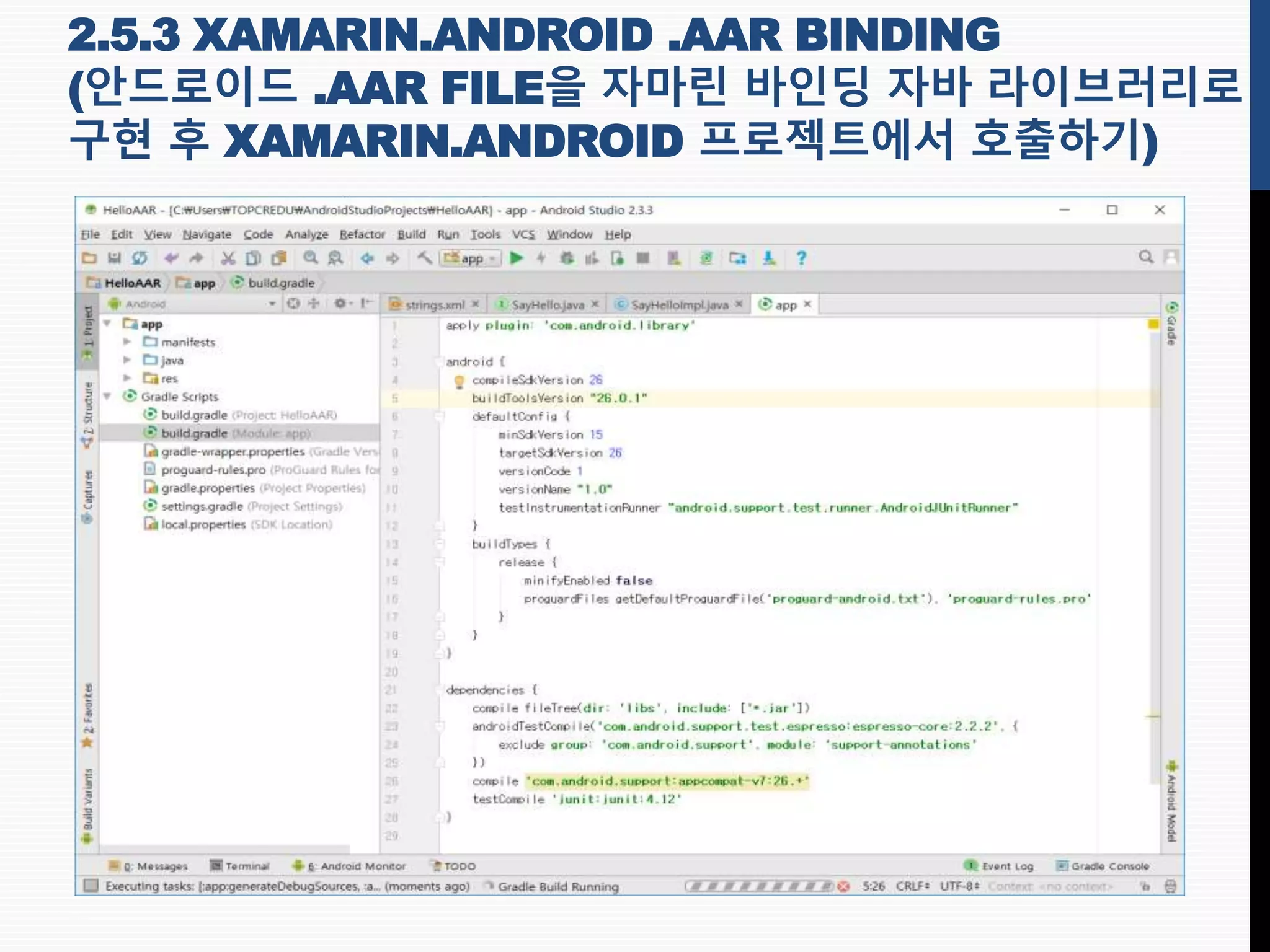Click the Copy toolbar icon
Image resolution: width=1270 pixels, height=952 pixels.
253,258
